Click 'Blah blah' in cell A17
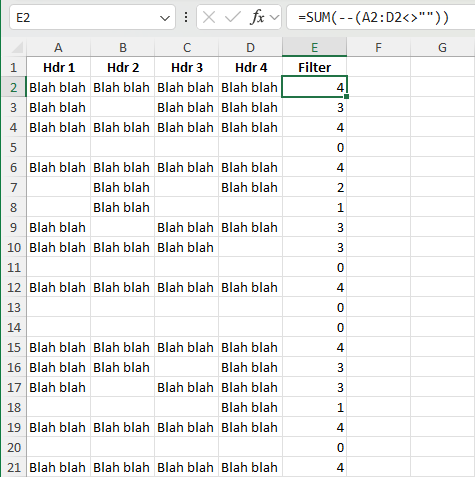Screen dimensions: 475x477 57,387
